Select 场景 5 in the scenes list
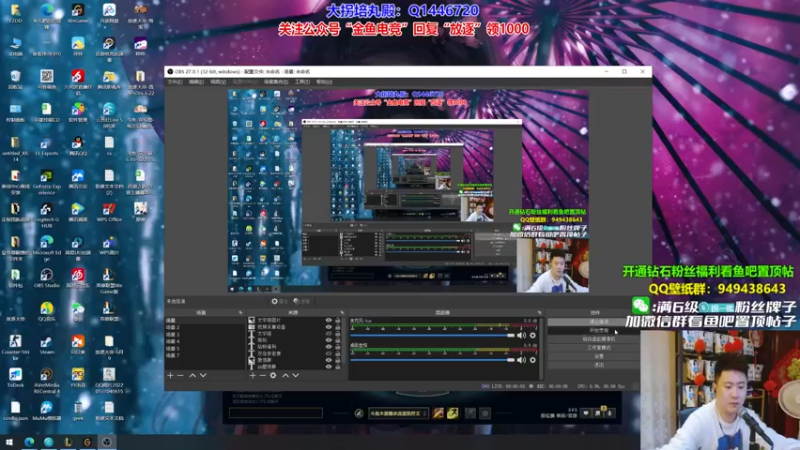The height and width of the screenshot is (450, 800). pyautogui.click(x=204, y=348)
